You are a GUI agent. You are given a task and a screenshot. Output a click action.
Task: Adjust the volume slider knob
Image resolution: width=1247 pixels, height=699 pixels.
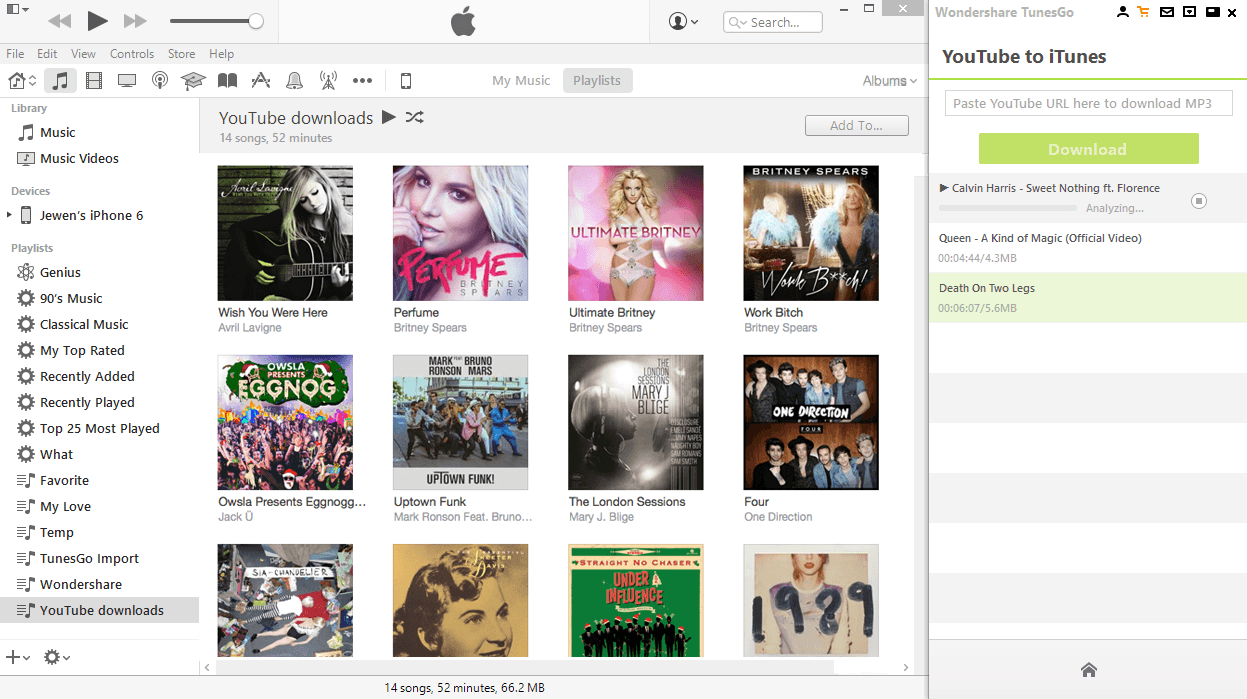[256, 21]
